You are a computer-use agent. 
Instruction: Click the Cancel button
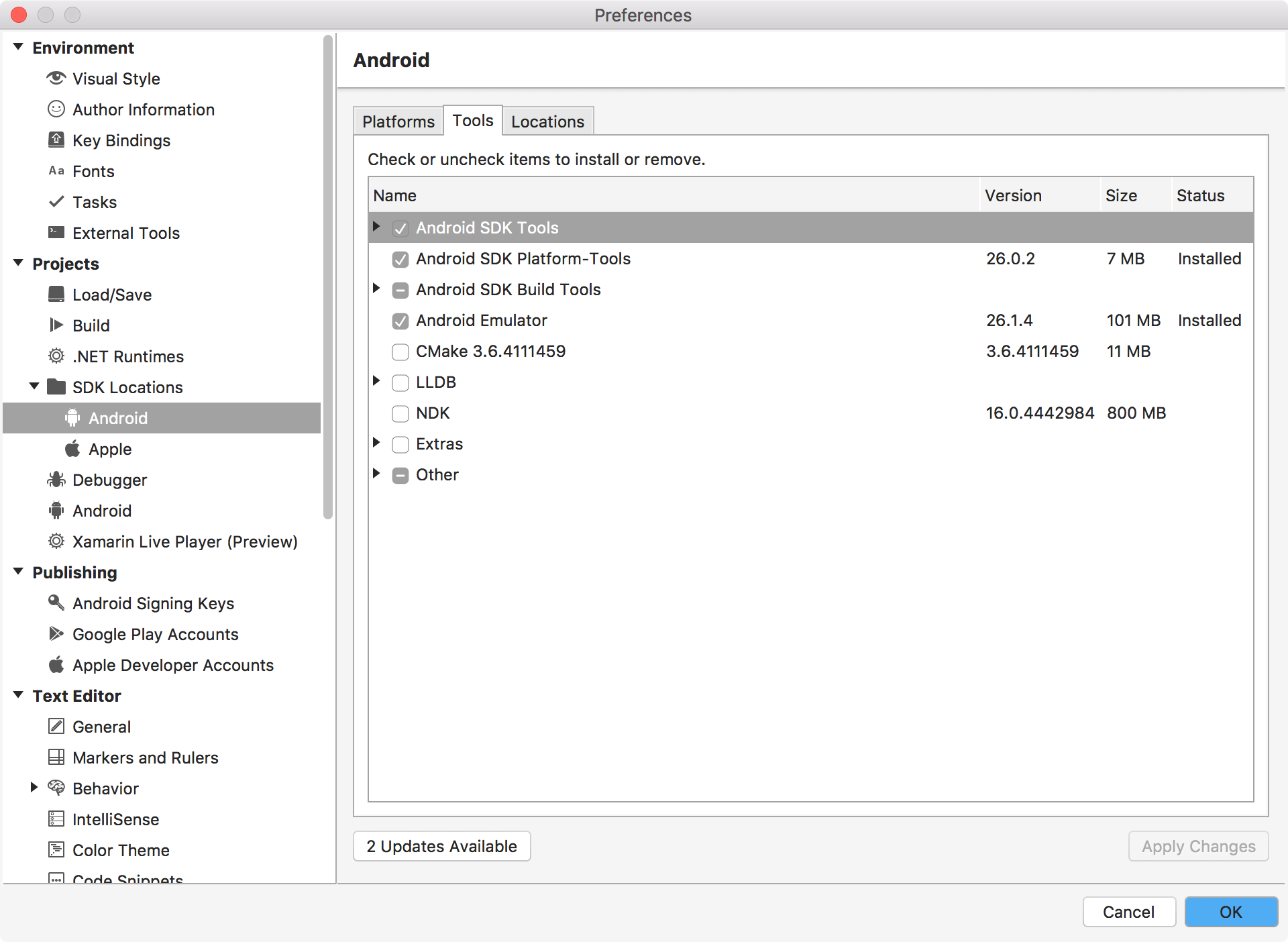pyautogui.click(x=1129, y=912)
